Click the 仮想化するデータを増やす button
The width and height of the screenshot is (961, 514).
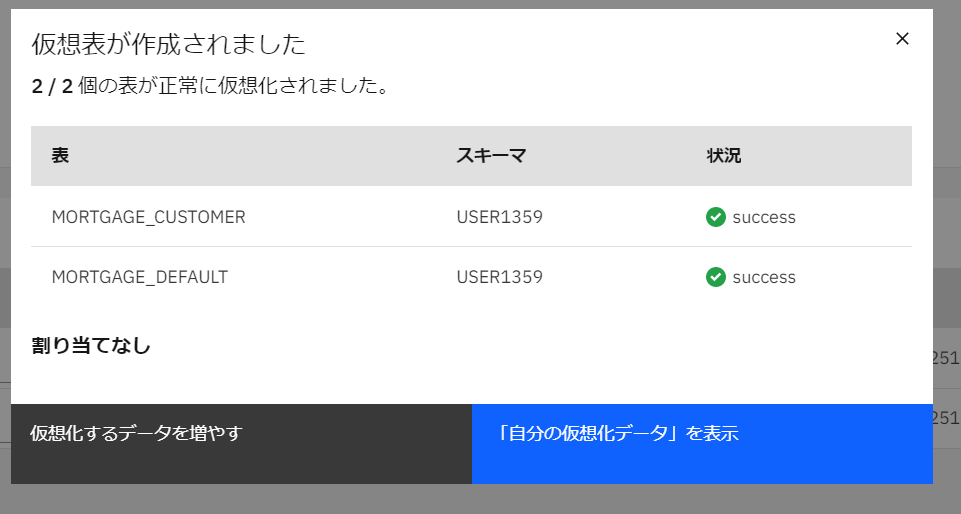(241, 444)
